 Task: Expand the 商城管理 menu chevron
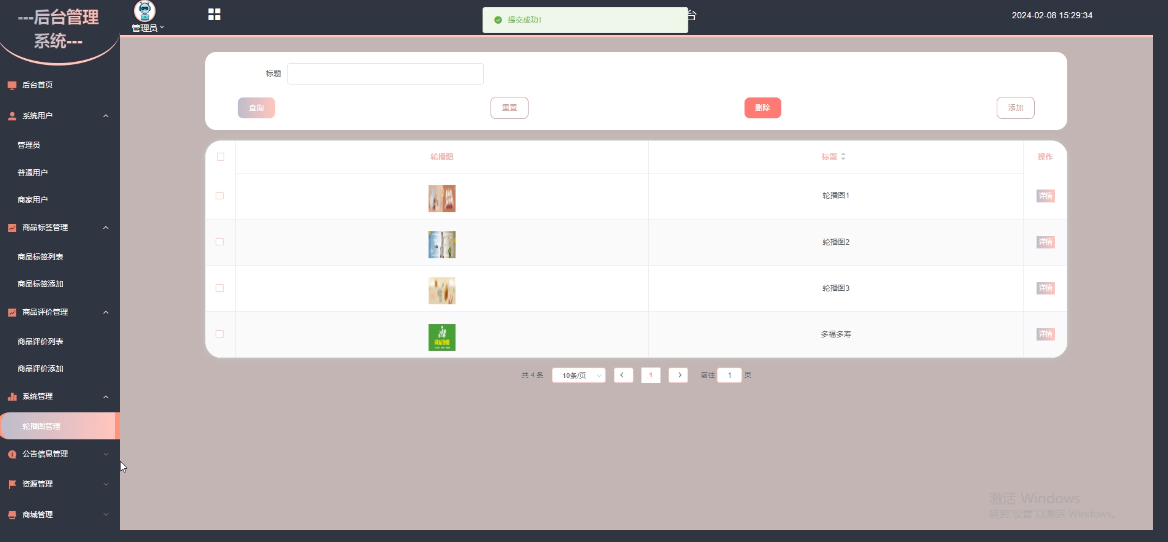click(x=106, y=514)
